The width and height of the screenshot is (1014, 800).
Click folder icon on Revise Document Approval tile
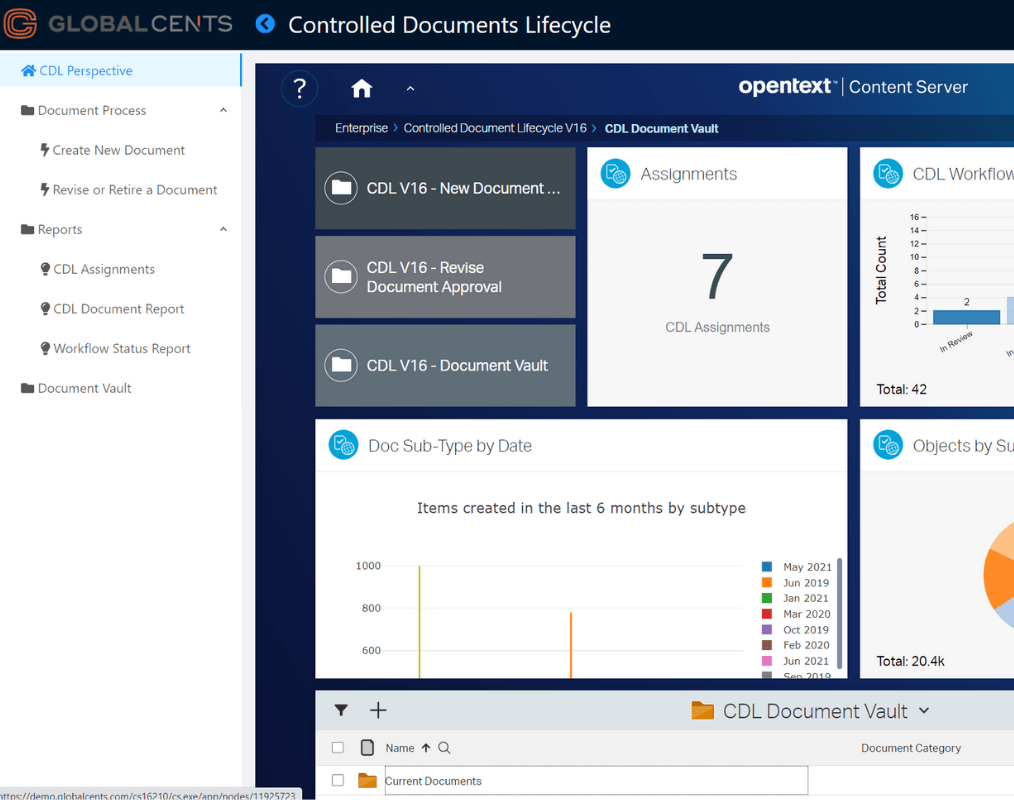click(341, 277)
